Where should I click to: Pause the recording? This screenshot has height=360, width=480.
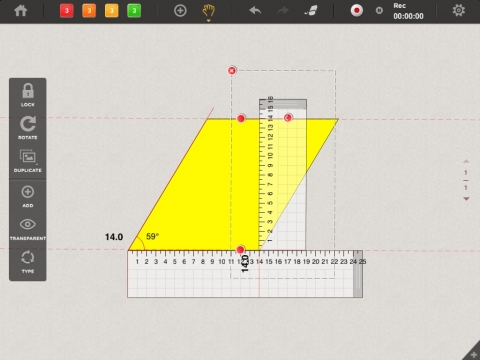click(379, 11)
